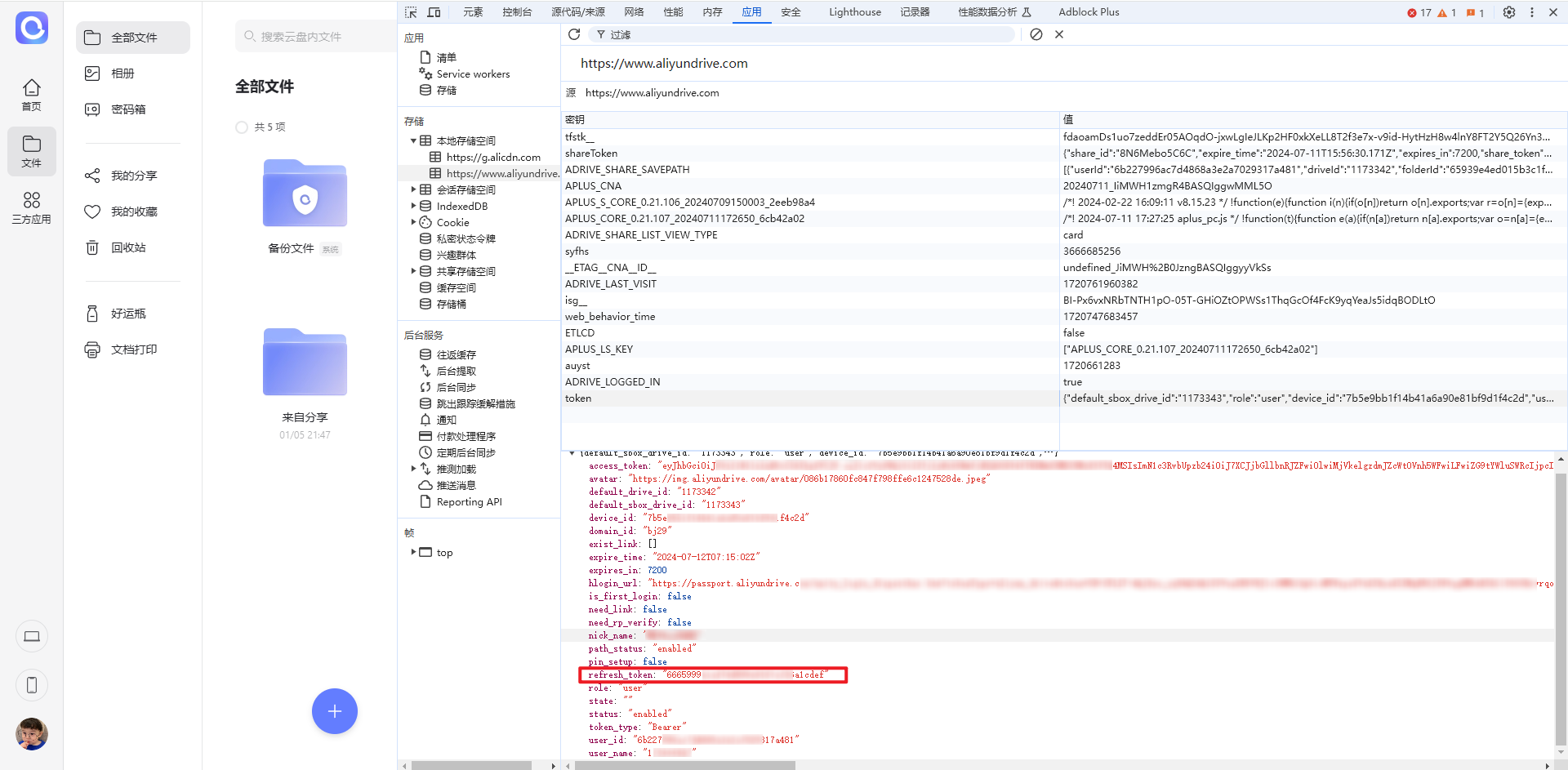Viewport: 1568px width, 770px height.
Task: Open 我的分享 my shares
Action: [x=133, y=176]
